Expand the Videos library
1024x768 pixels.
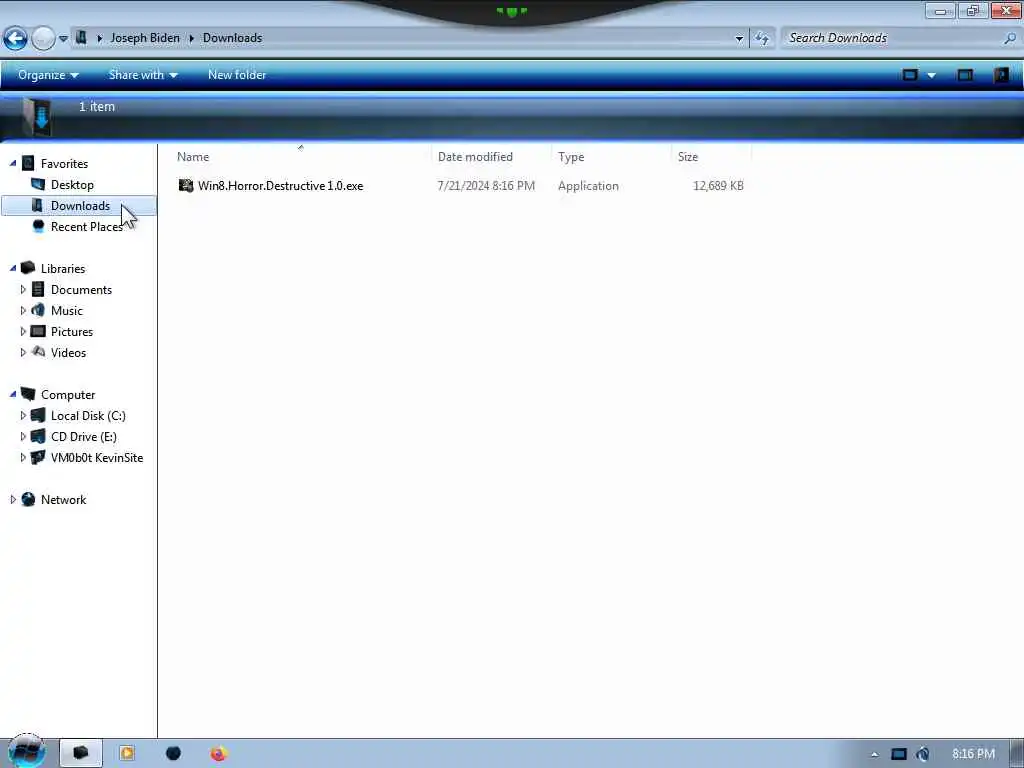click(23, 352)
